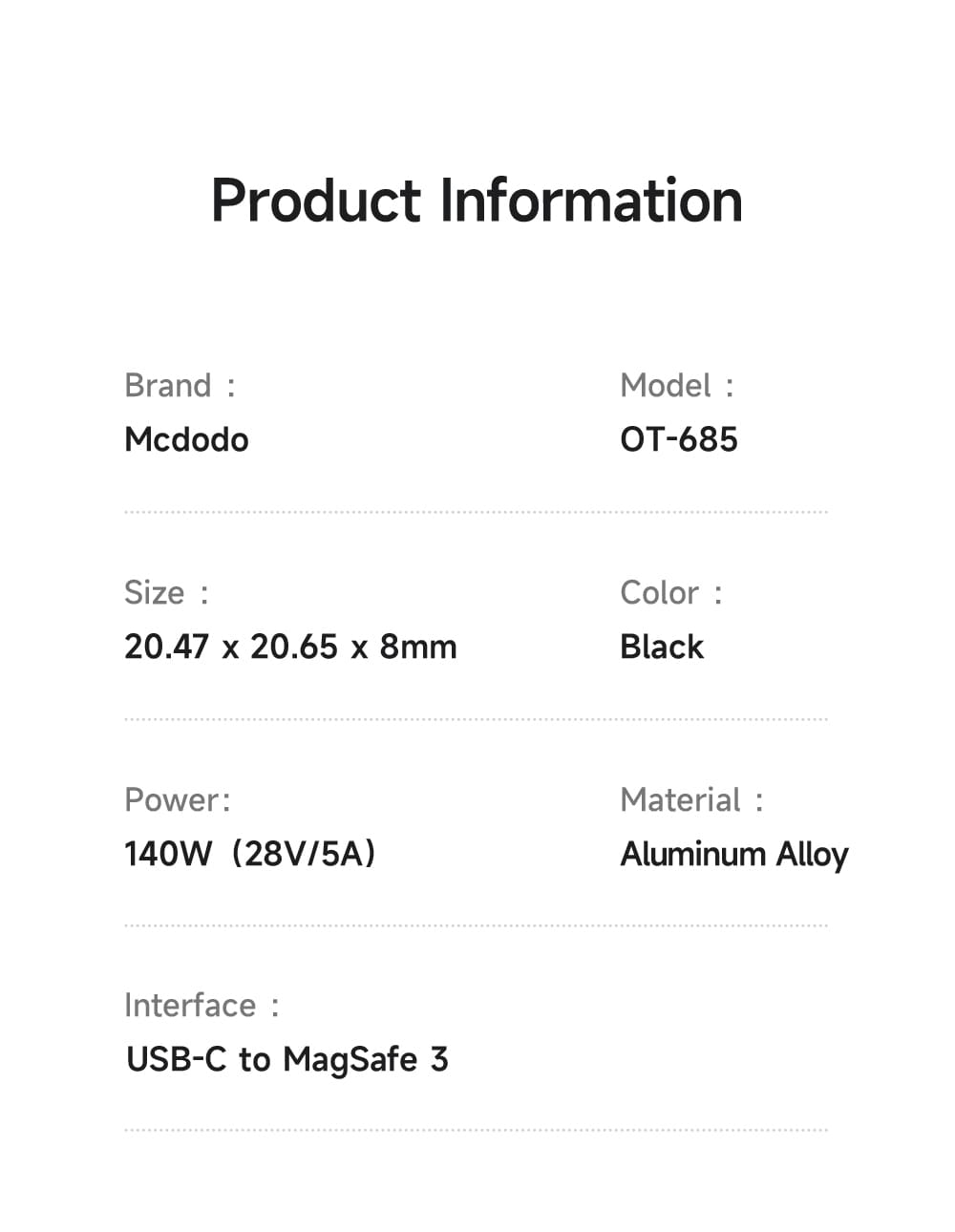Click the dotted divider under the Size row
This screenshot has width=955, height=1232.
476,719
